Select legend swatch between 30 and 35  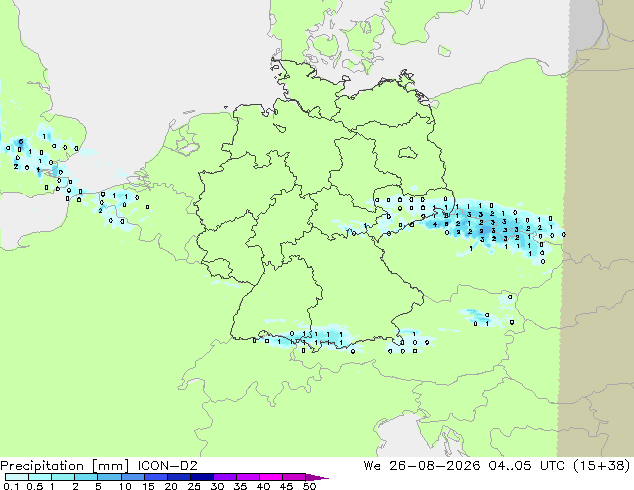tap(224, 477)
